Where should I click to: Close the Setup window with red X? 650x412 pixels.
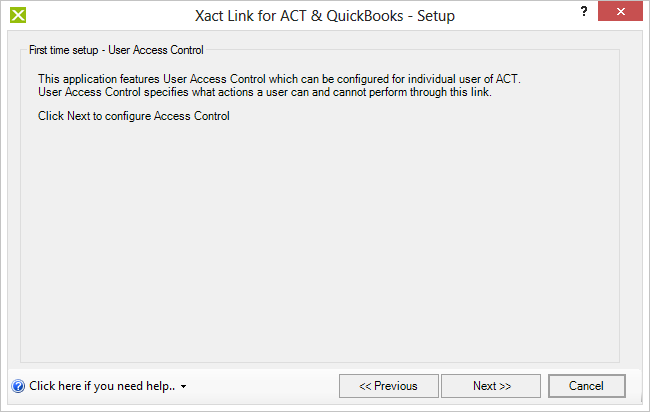pos(620,11)
